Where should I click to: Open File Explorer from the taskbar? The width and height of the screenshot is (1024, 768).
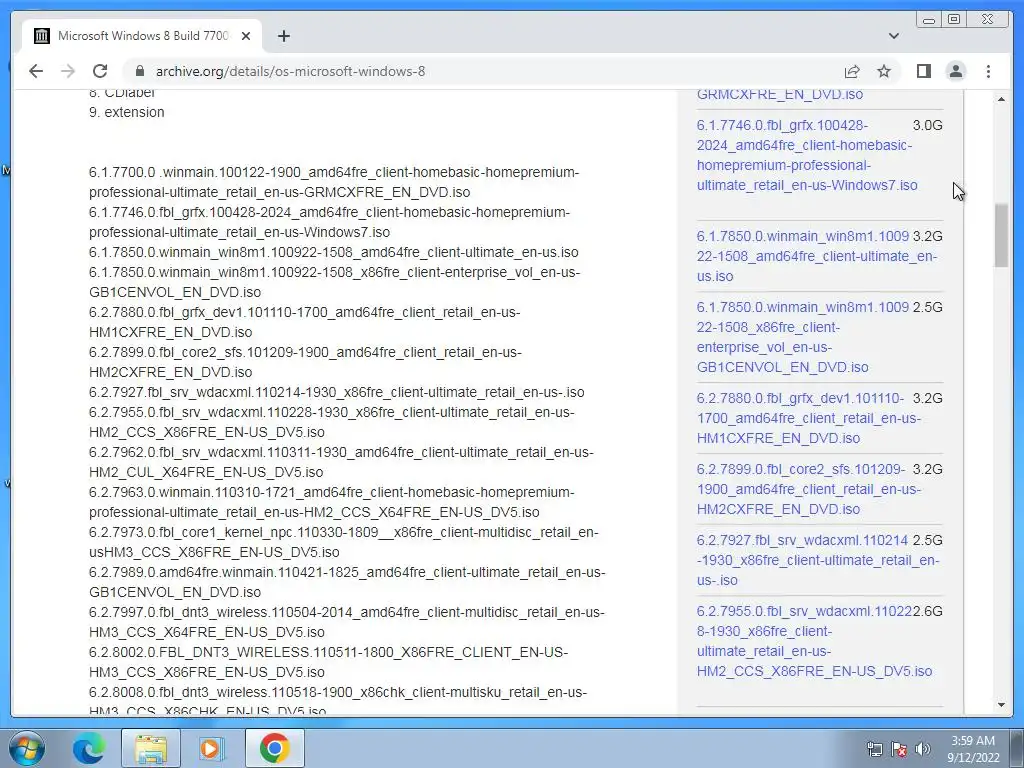[151, 748]
